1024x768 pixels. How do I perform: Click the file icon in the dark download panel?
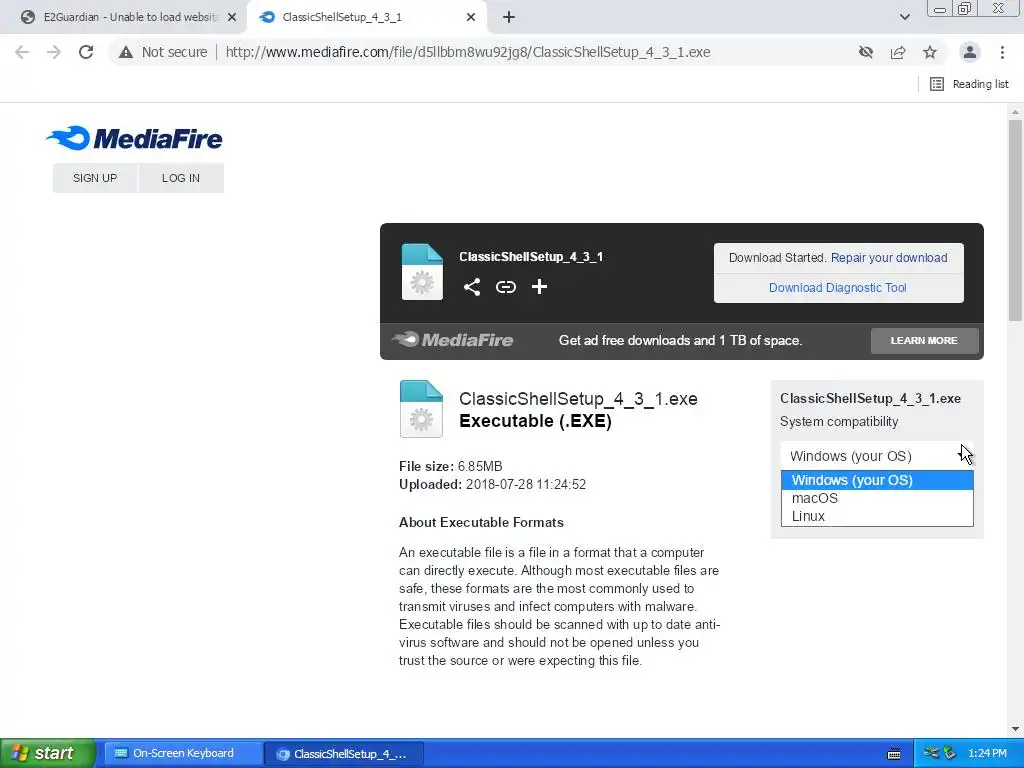422,272
